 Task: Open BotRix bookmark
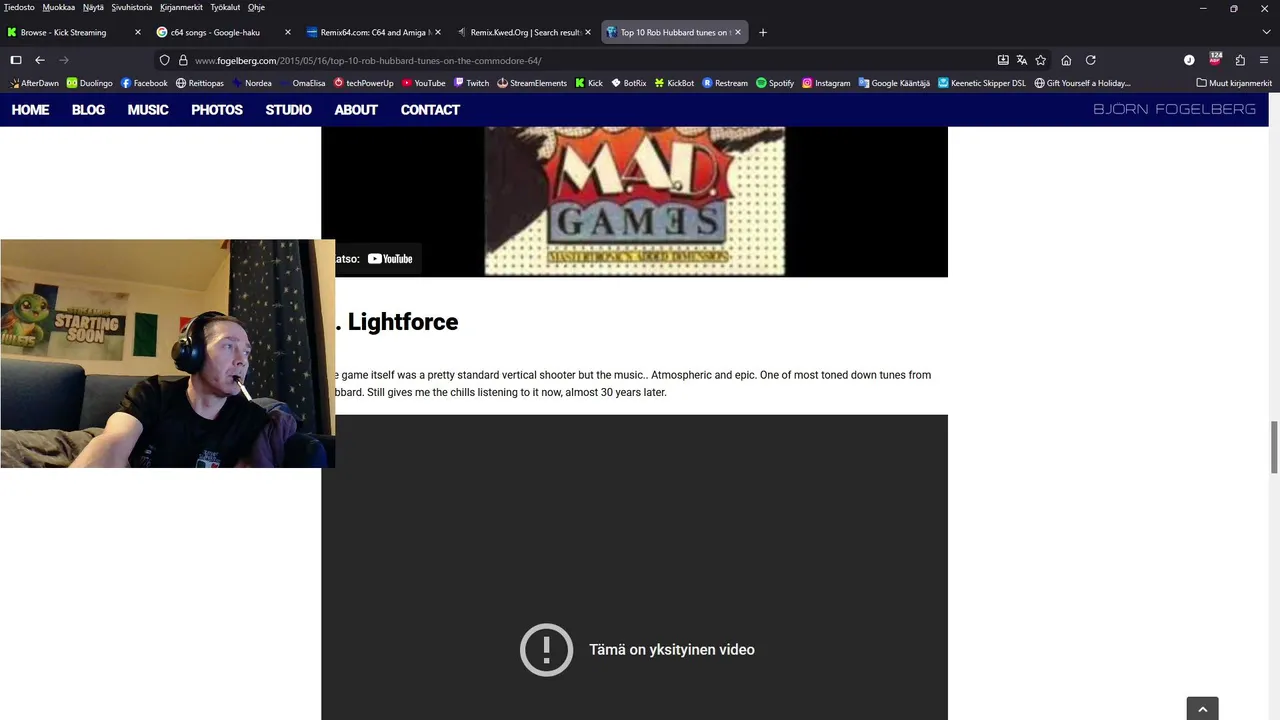pyautogui.click(x=629, y=83)
